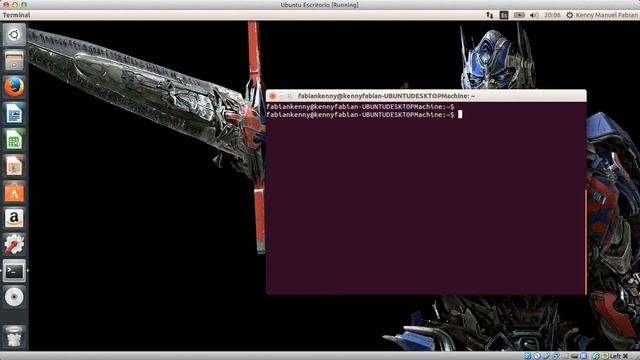Screen dimensions: 640x360
Task: Click the terminal scrollbar on right edge
Action: [x=585, y=242]
